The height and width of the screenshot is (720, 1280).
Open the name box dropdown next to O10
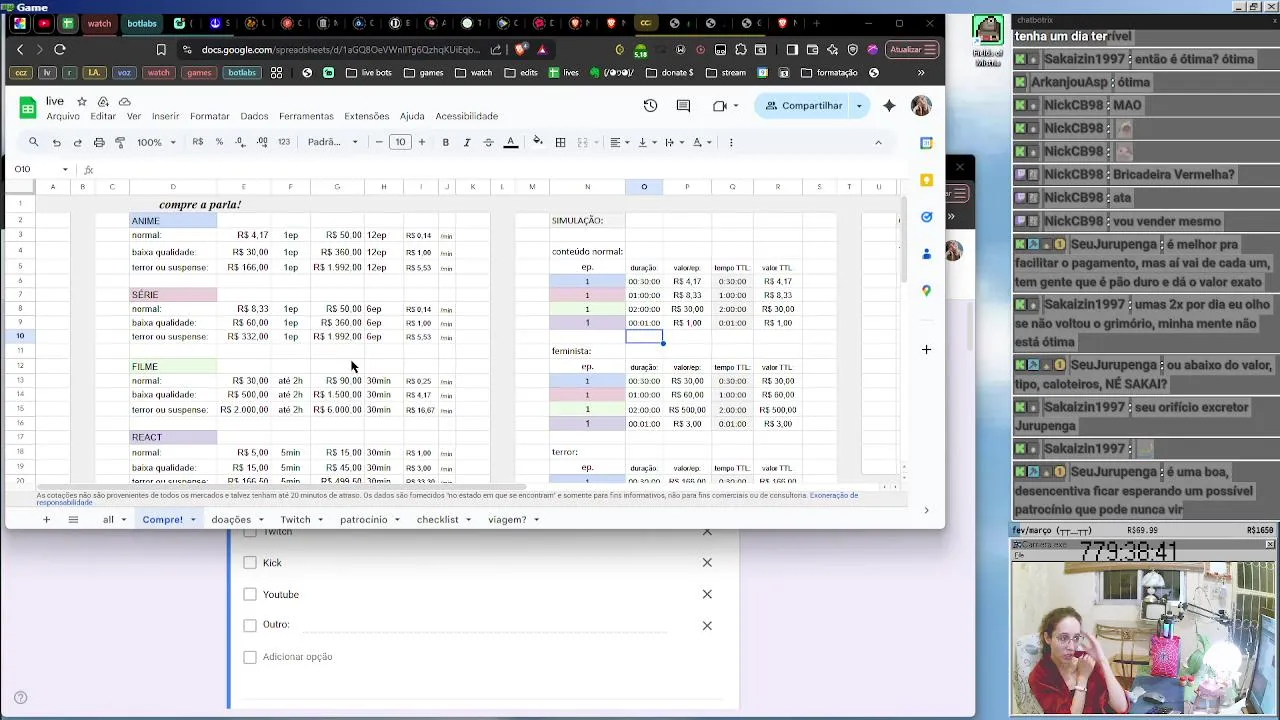(x=65, y=169)
